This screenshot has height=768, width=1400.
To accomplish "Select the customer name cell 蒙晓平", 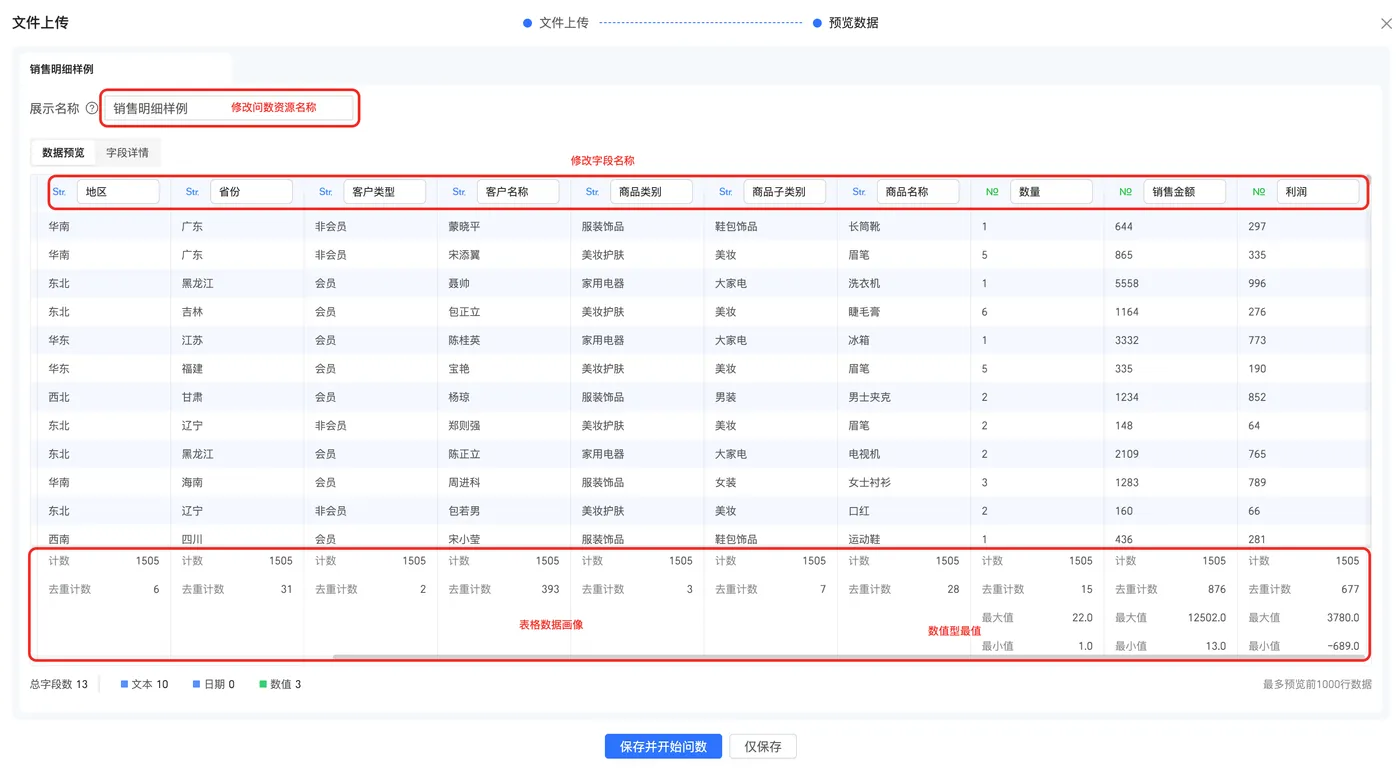I will click(x=464, y=227).
